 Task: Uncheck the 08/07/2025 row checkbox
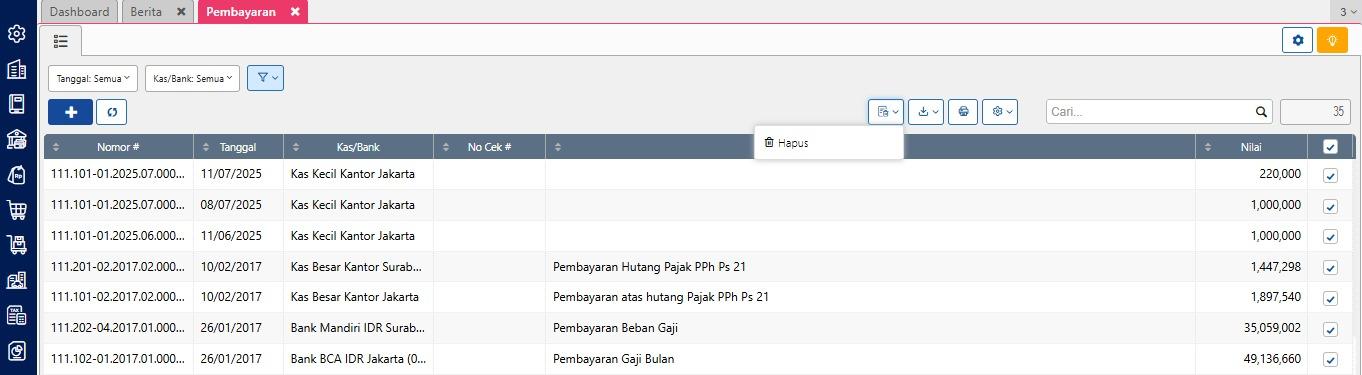1330,206
